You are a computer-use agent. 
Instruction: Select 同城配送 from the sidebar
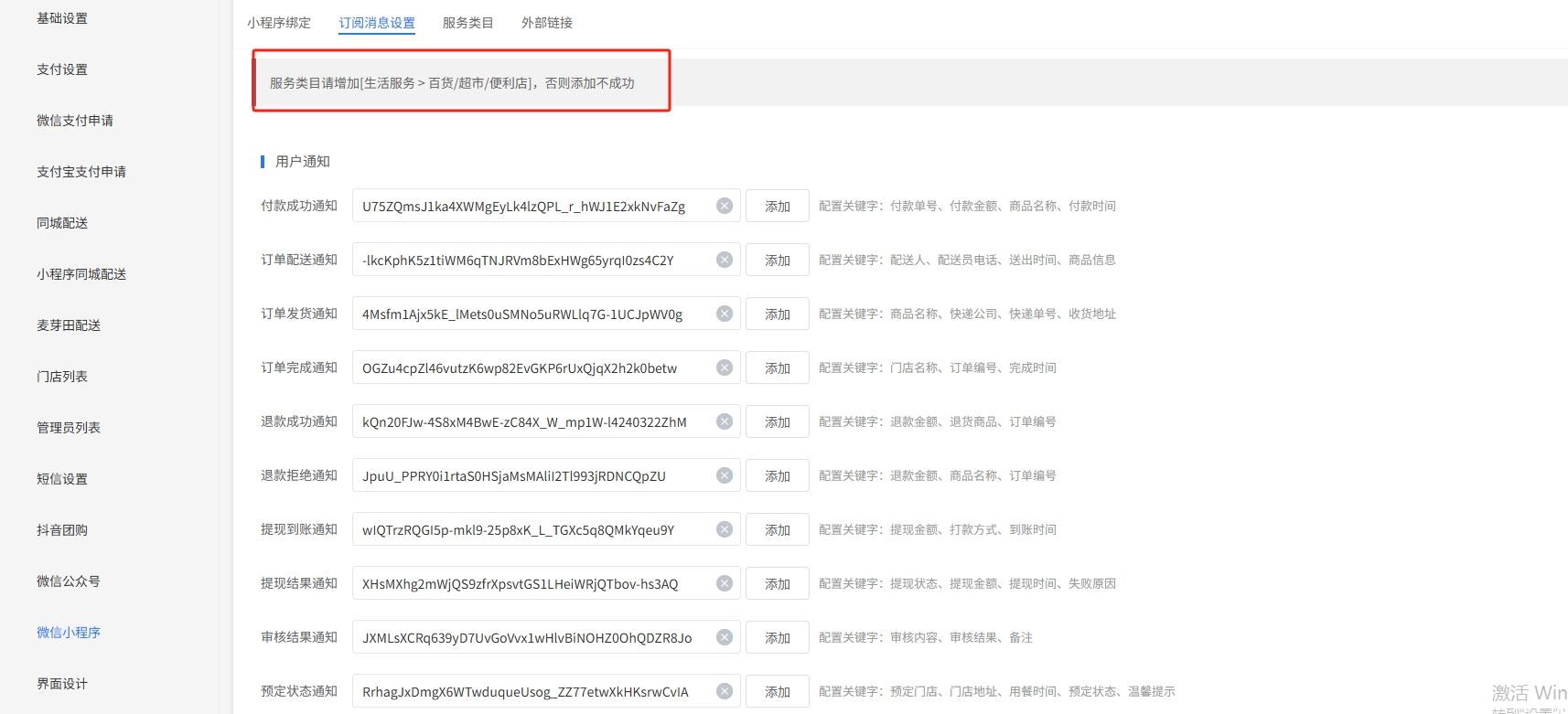pyautogui.click(x=62, y=223)
